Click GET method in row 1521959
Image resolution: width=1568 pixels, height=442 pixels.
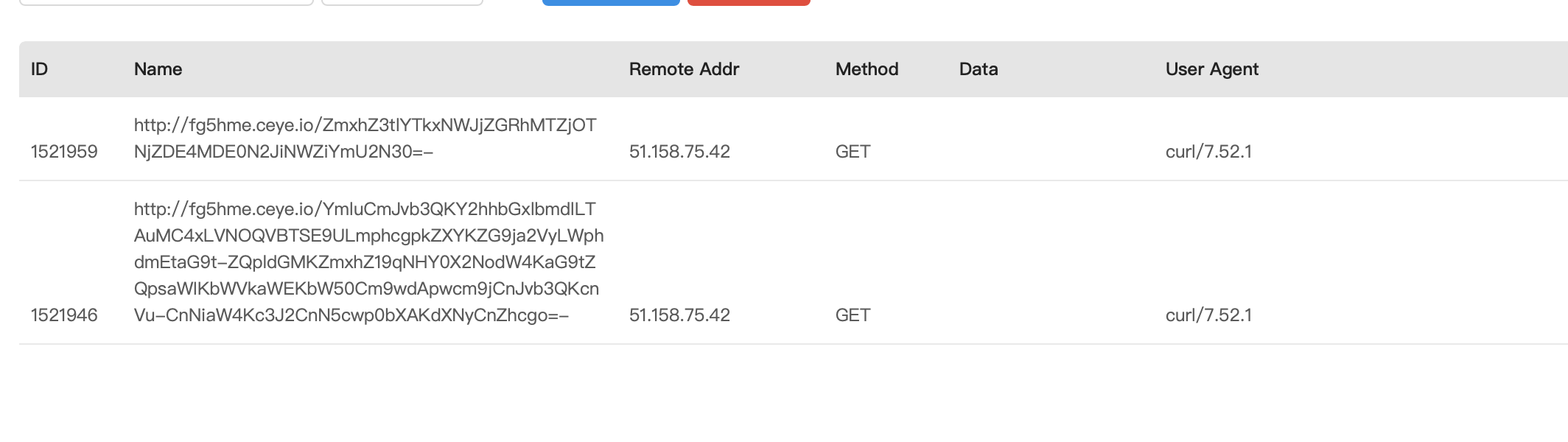pyautogui.click(x=853, y=152)
